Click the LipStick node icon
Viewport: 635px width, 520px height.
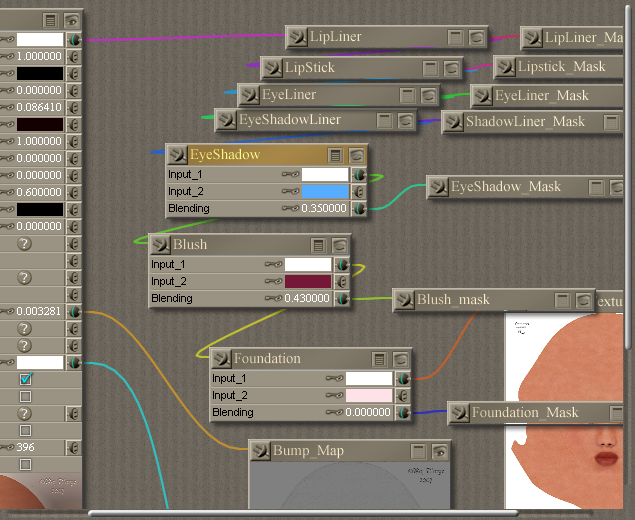pyautogui.click(x=272, y=68)
